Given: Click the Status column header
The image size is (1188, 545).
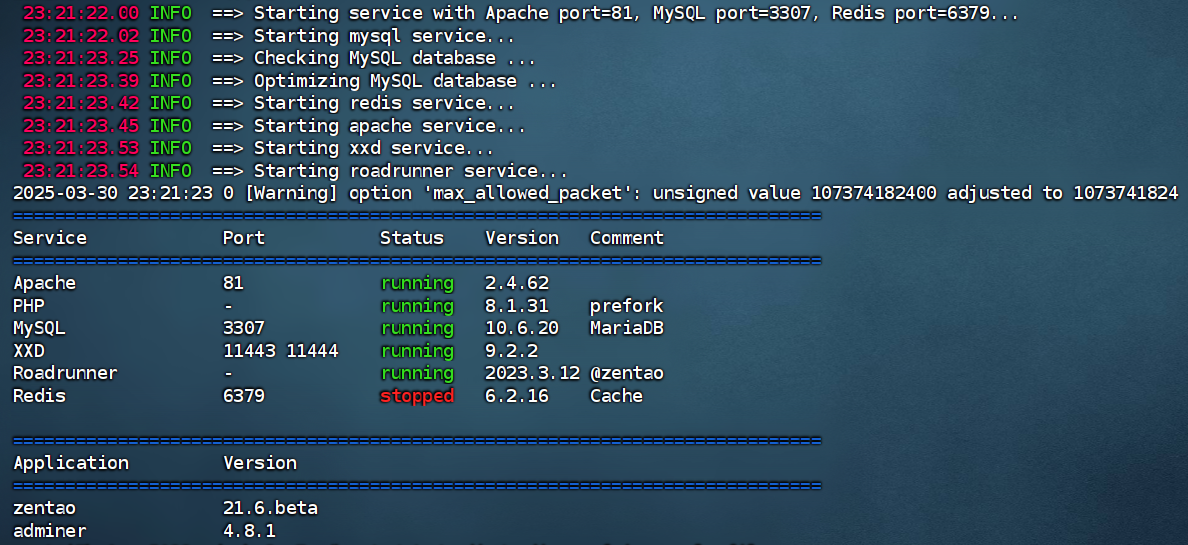Looking at the screenshot, I should pos(411,238).
